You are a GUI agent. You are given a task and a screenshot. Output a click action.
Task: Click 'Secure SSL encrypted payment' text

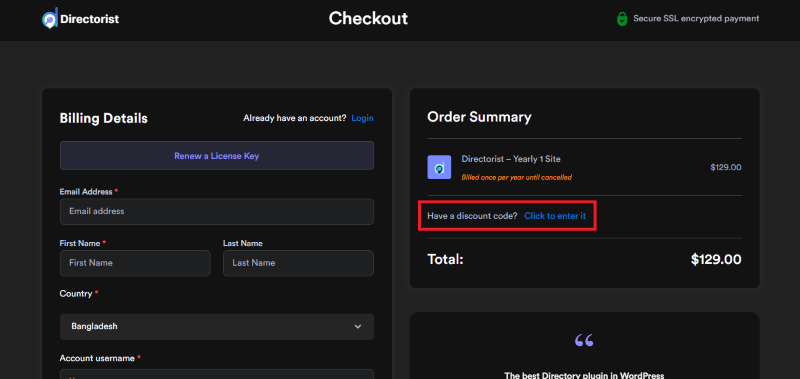pos(696,18)
